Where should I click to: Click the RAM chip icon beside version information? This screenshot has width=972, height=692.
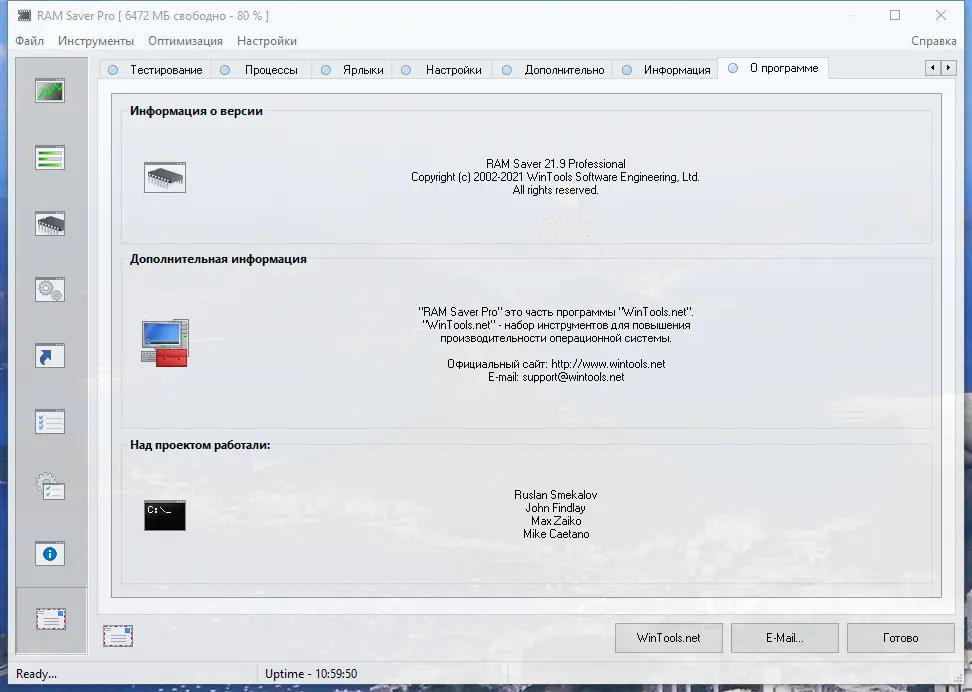[164, 175]
